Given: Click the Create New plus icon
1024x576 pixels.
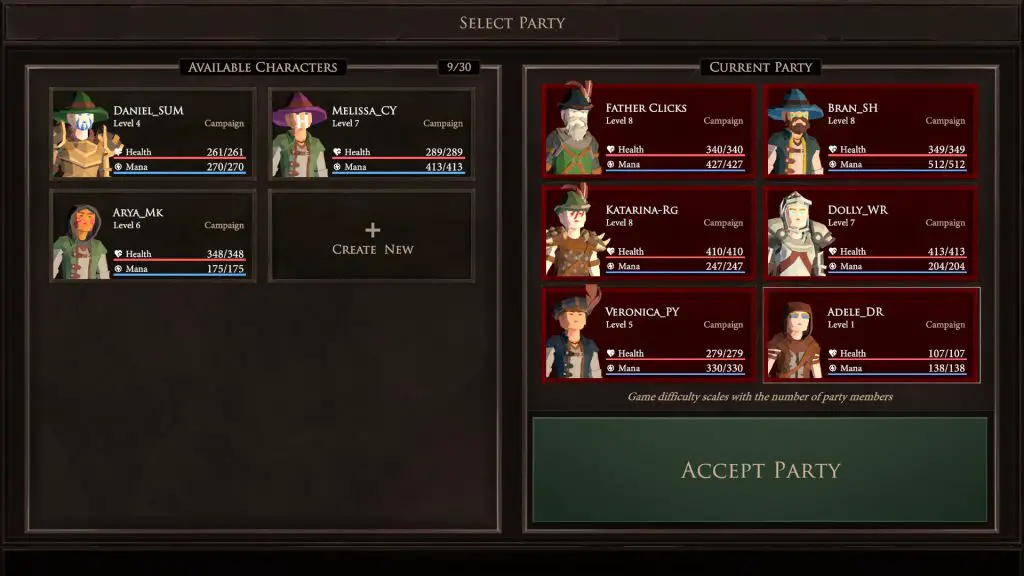Looking at the screenshot, I should click(372, 230).
